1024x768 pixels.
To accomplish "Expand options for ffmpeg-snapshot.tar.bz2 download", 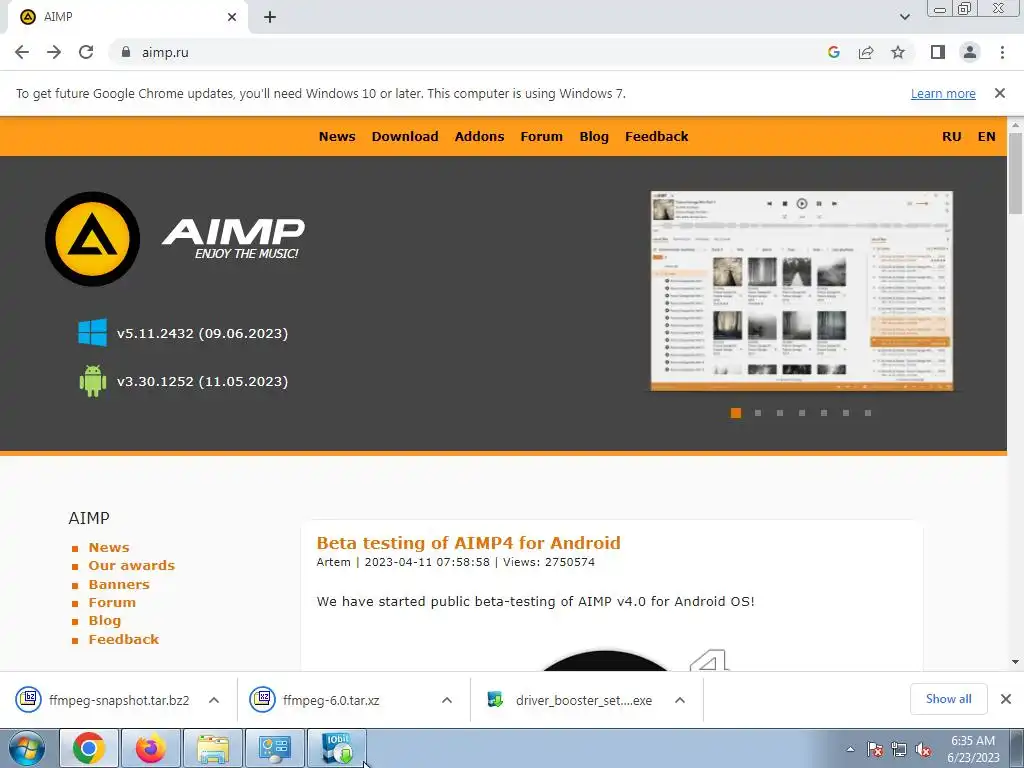I will click(x=214, y=700).
